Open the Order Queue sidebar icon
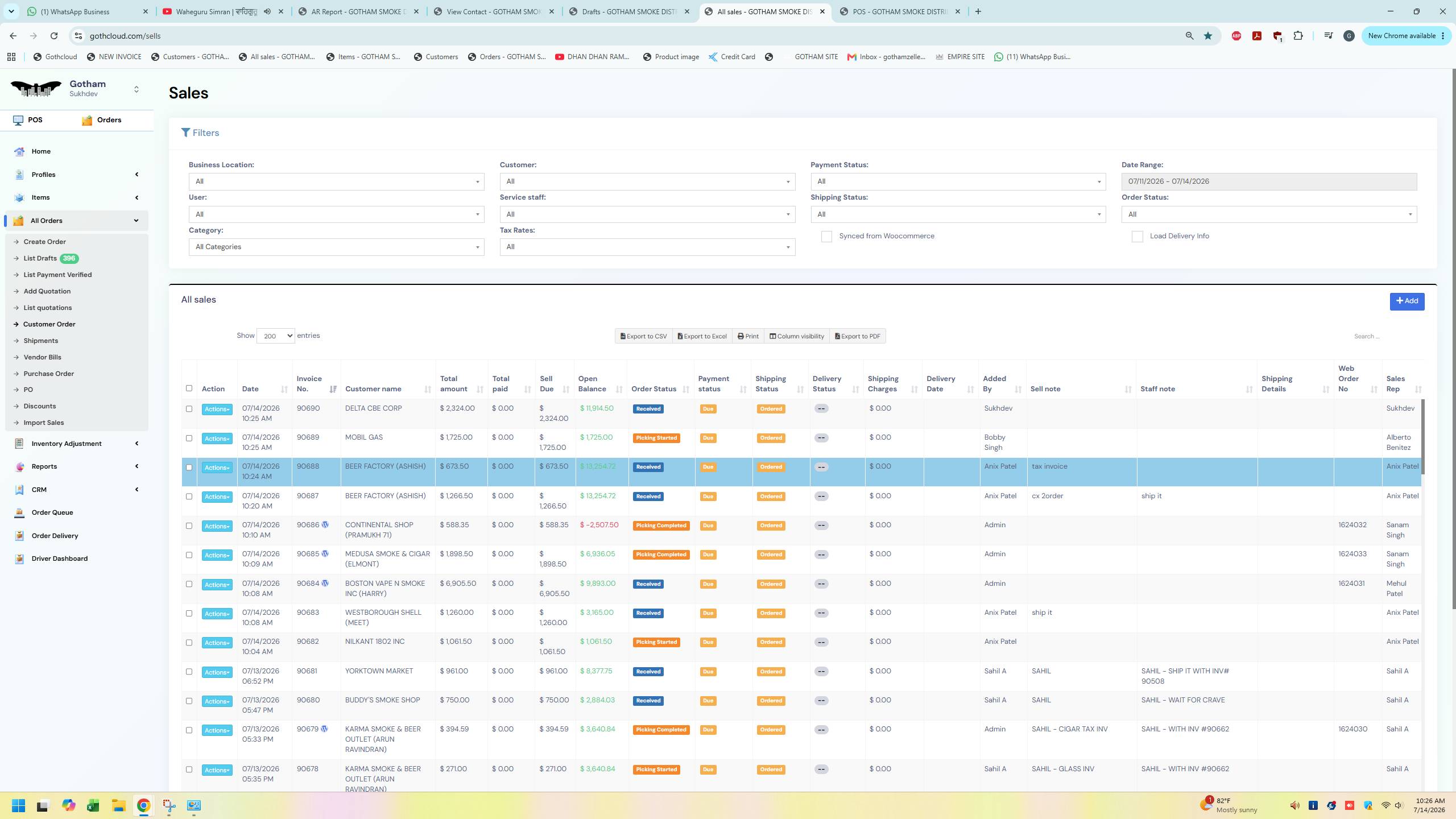Image resolution: width=1456 pixels, height=819 pixels. click(x=19, y=512)
